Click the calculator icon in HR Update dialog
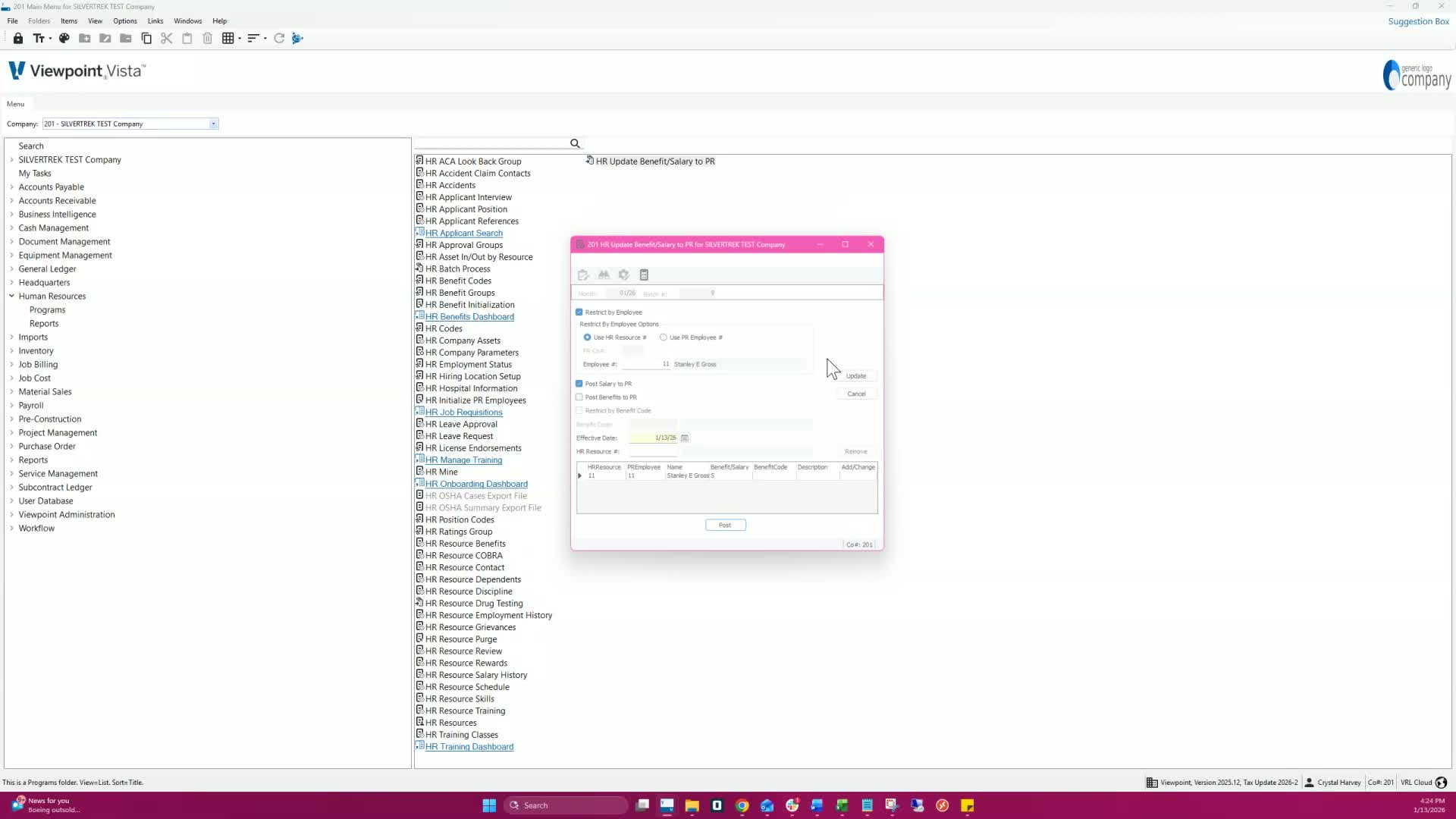This screenshot has width=1456, height=819. [644, 275]
